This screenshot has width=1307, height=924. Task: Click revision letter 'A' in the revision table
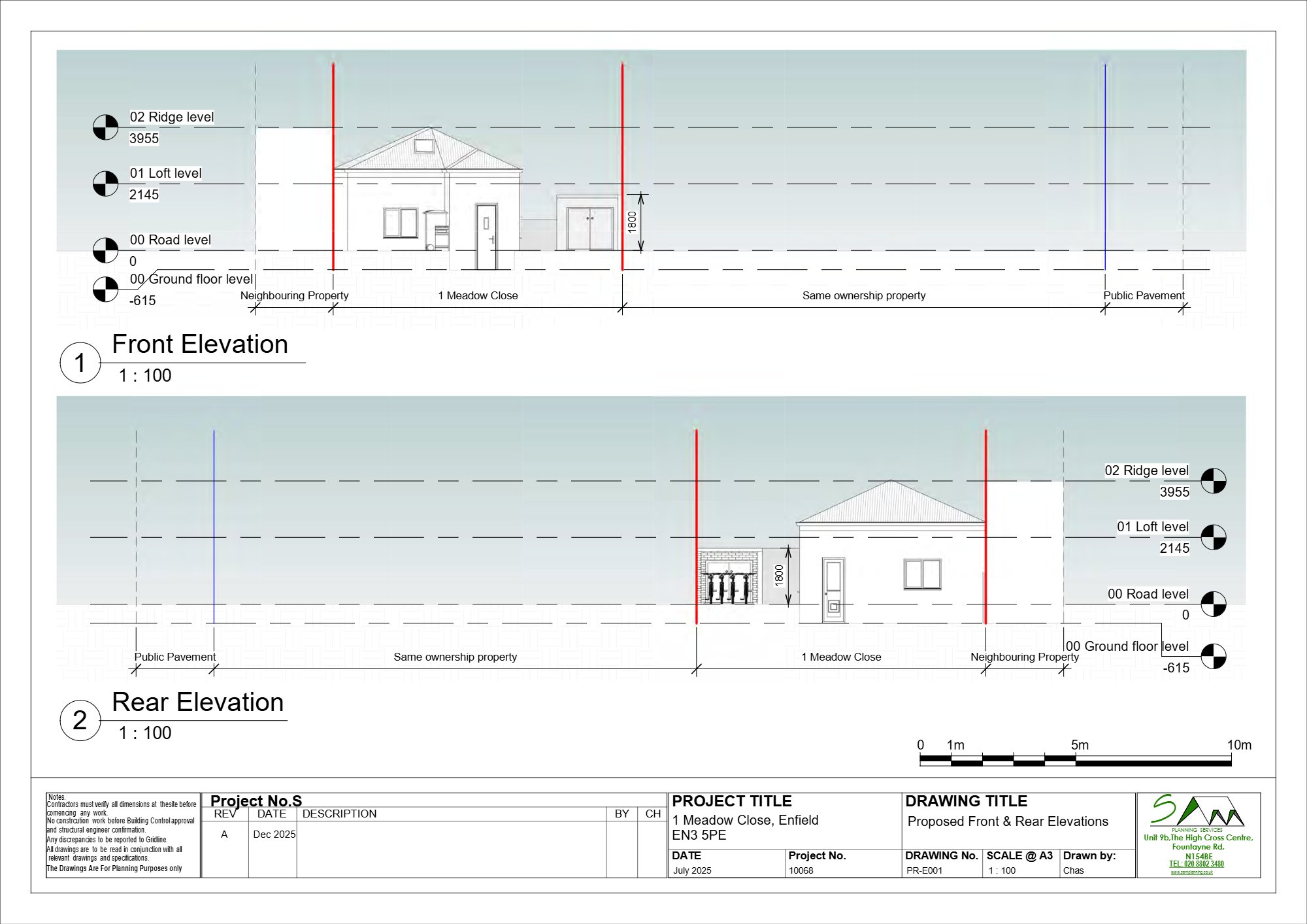click(x=224, y=834)
